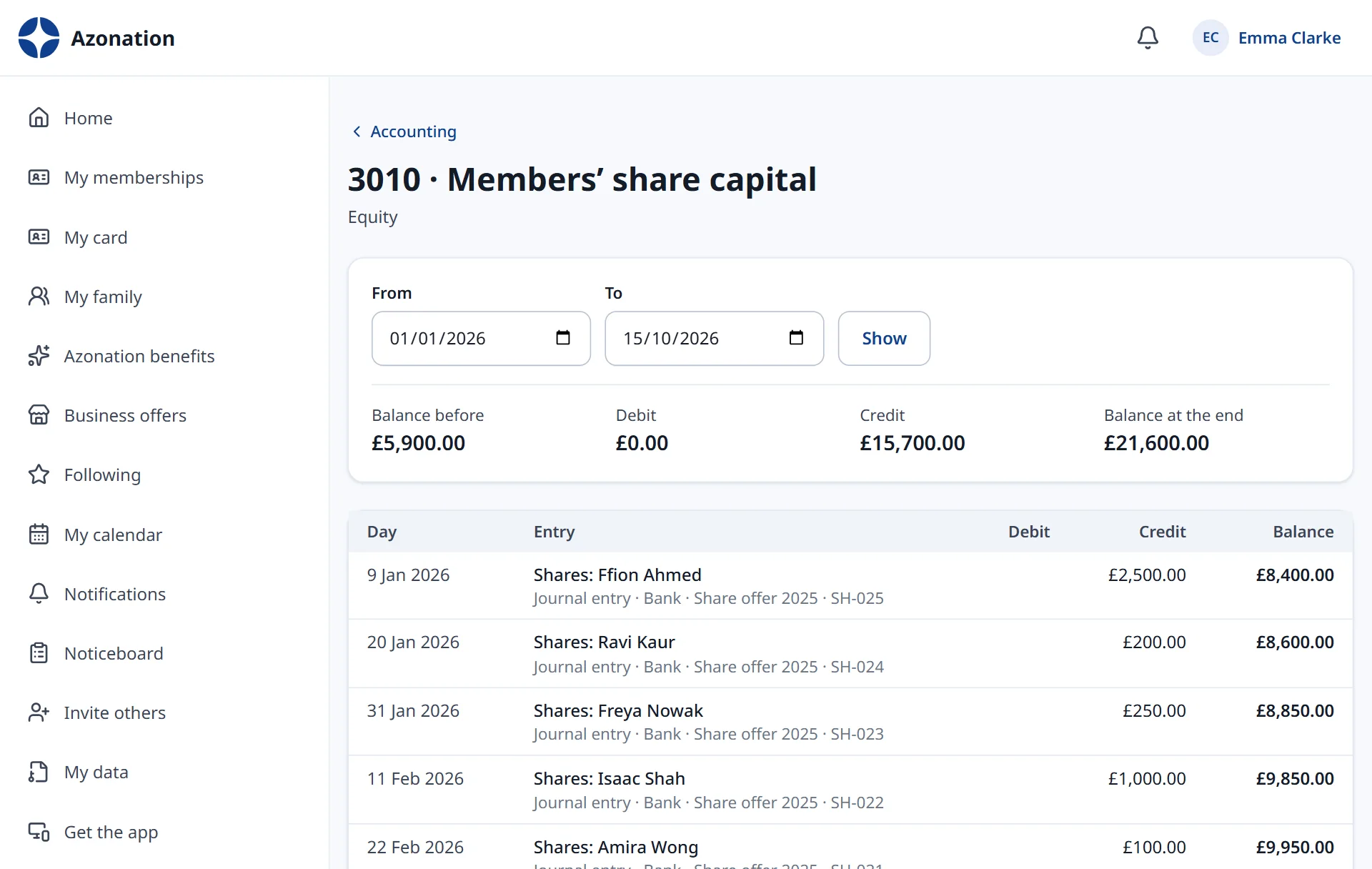This screenshot has width=1372, height=869.
Task: Click the Noticeboard clipboard icon
Action: pos(39,653)
